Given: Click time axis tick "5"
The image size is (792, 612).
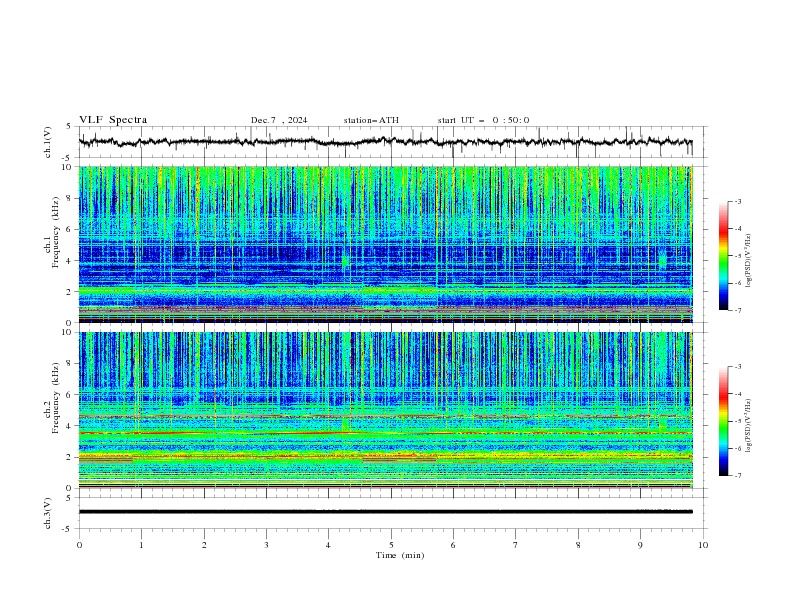Looking at the screenshot, I should click(391, 545).
